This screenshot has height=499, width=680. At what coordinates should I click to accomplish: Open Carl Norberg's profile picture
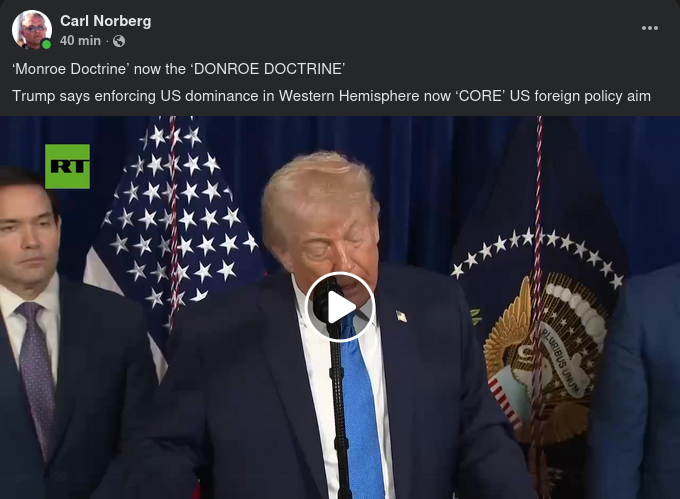pos(32,29)
